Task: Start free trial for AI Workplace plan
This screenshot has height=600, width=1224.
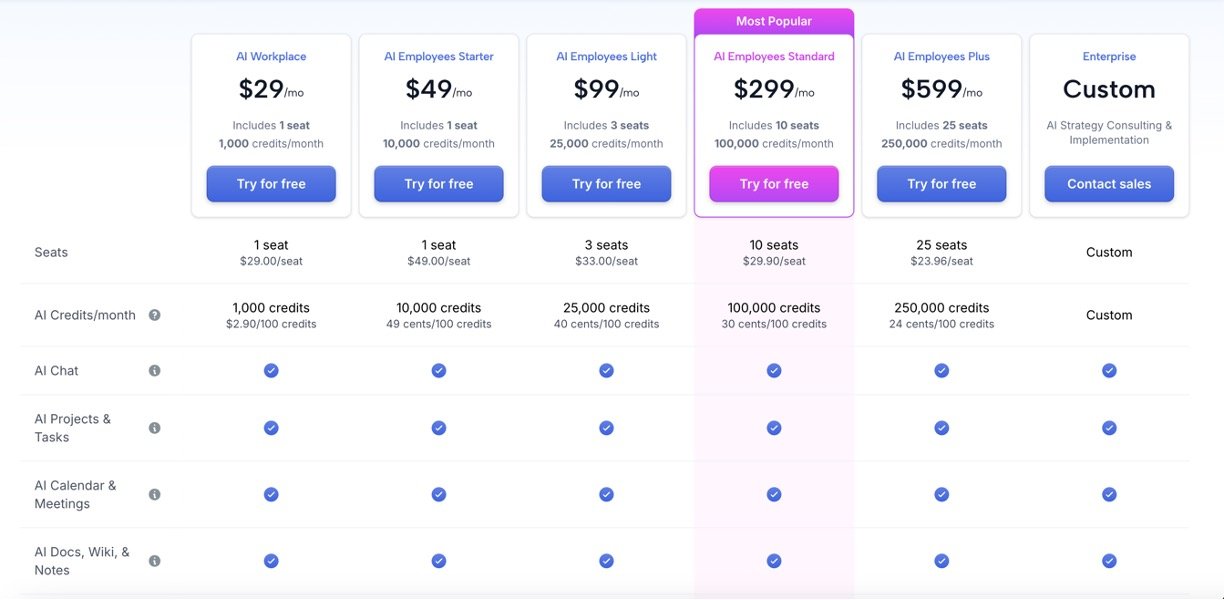Action: (x=271, y=184)
